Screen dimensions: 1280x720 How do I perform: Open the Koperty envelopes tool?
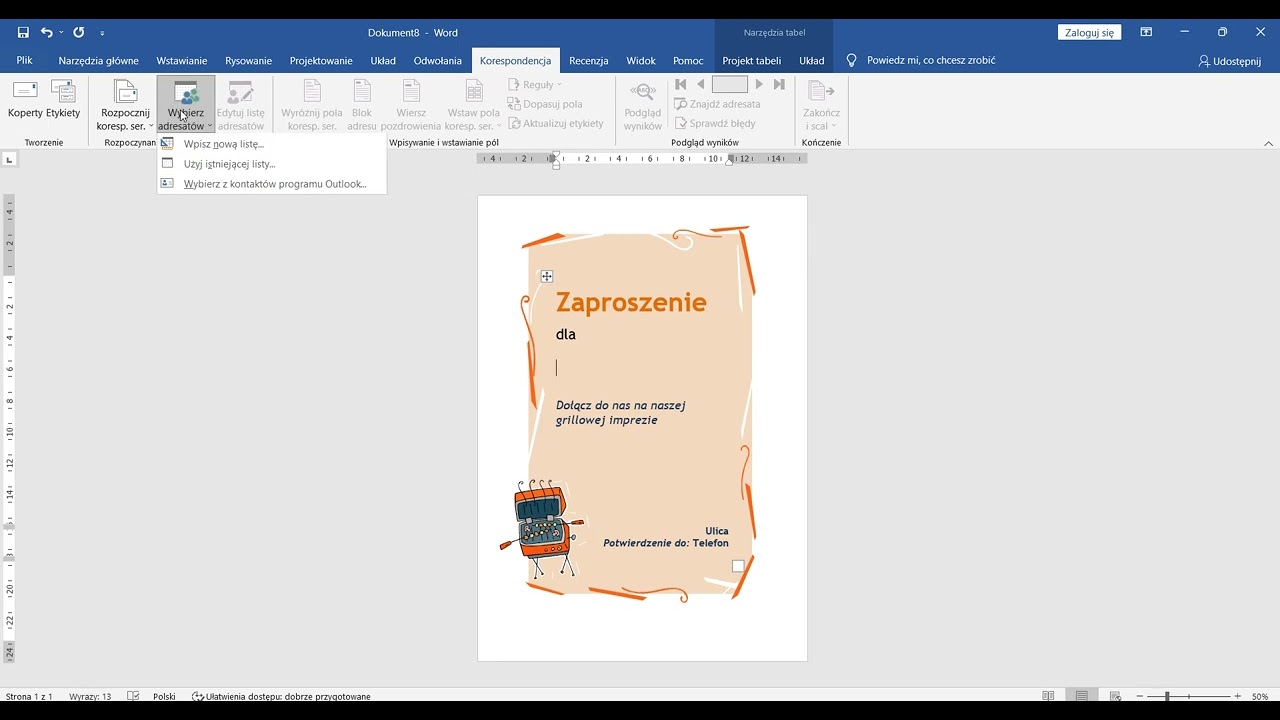[25, 100]
